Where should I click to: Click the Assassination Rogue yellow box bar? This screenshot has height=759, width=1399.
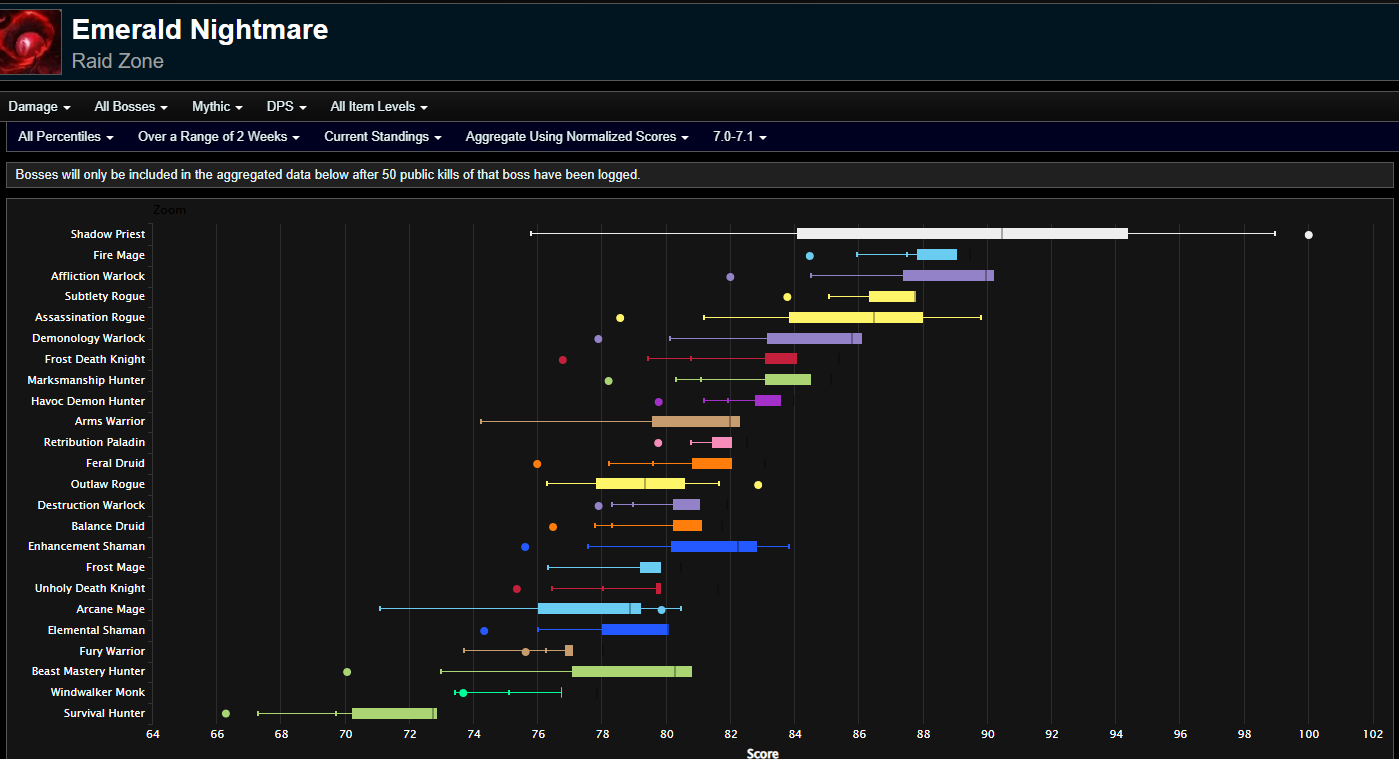tap(856, 318)
